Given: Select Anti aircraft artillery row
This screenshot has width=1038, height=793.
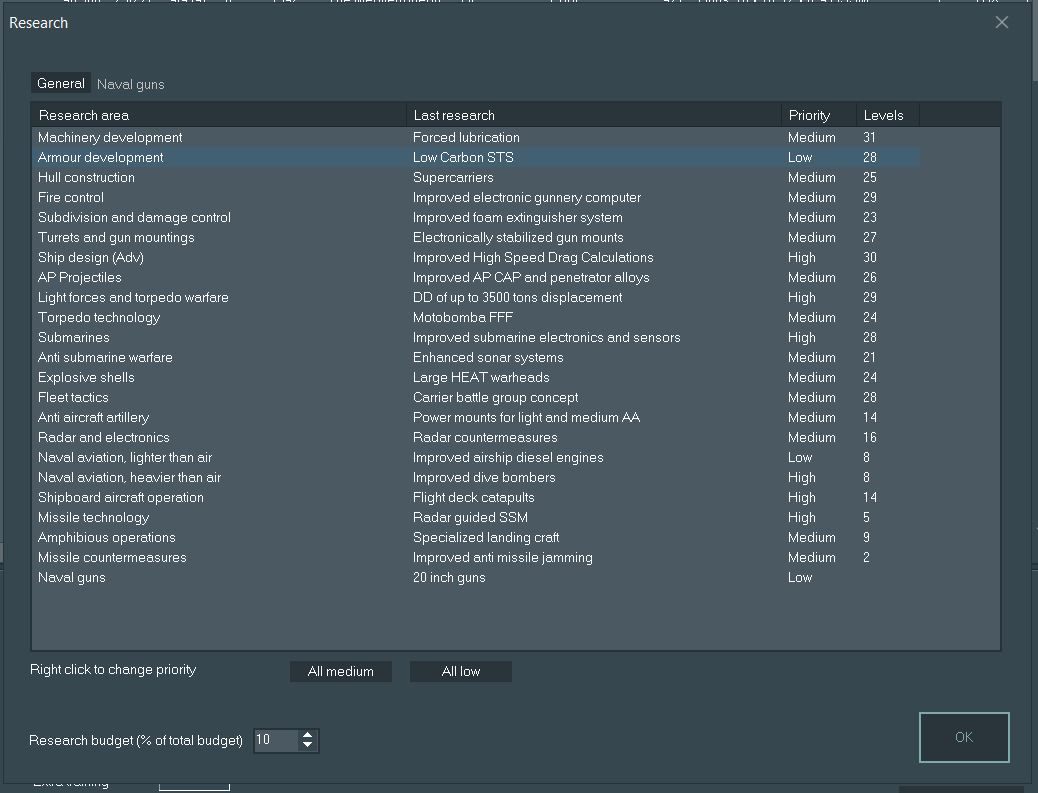Looking at the screenshot, I should [x=476, y=418].
